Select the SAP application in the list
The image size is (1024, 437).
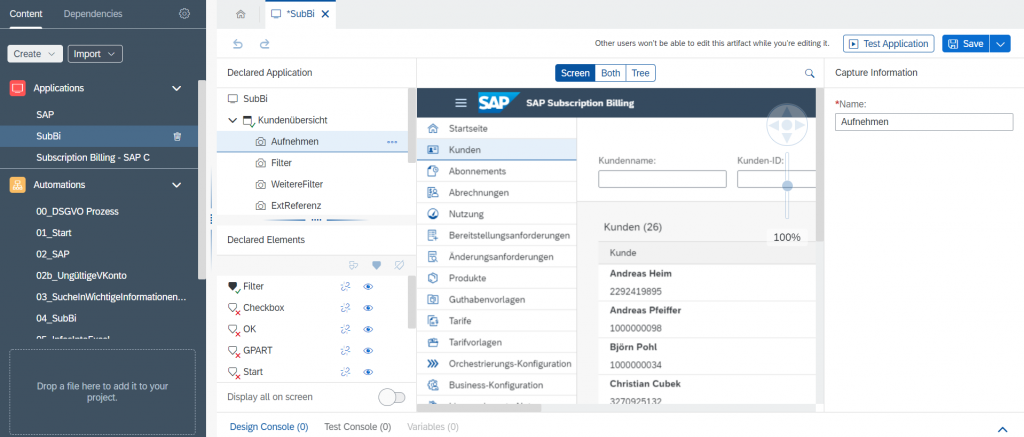click(46, 114)
